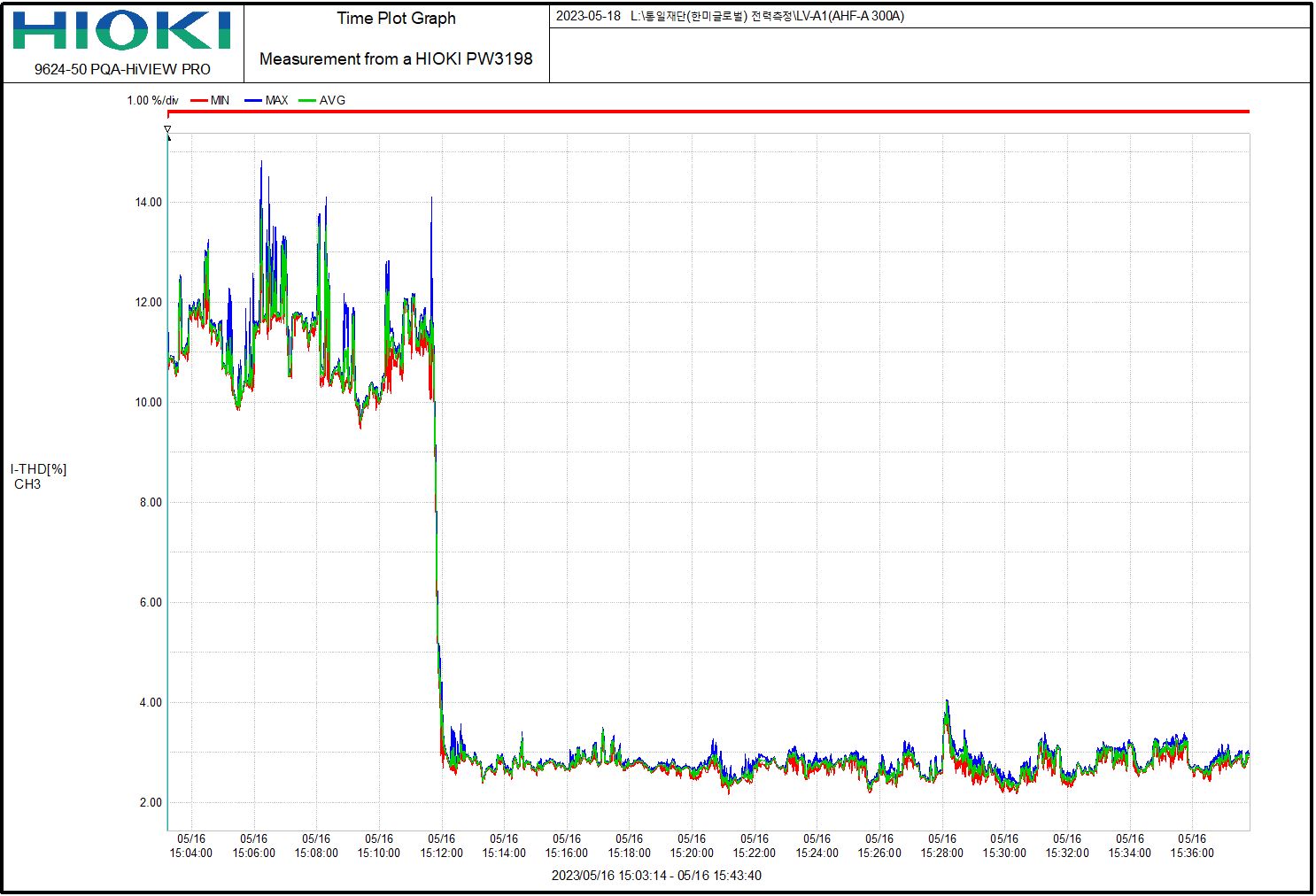Click the 2.00 Y-axis value
This screenshot has height=896, width=1316.
click(x=151, y=803)
